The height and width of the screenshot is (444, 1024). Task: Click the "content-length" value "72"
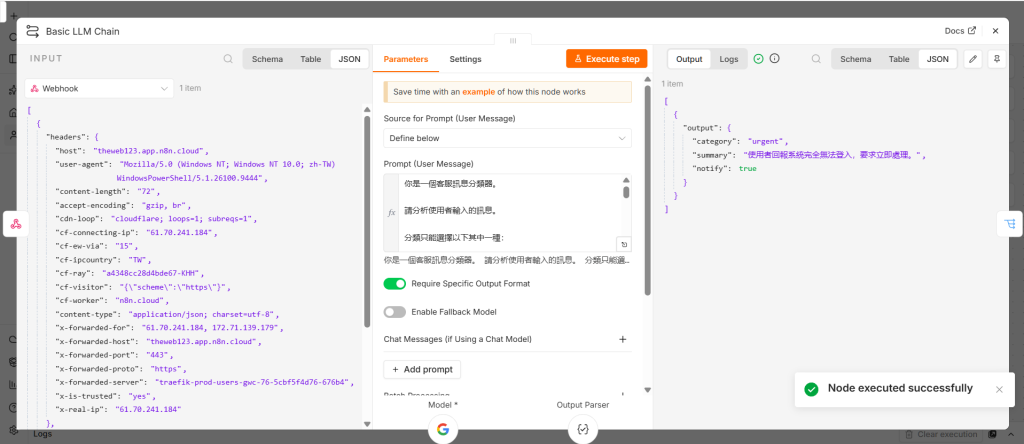point(147,191)
